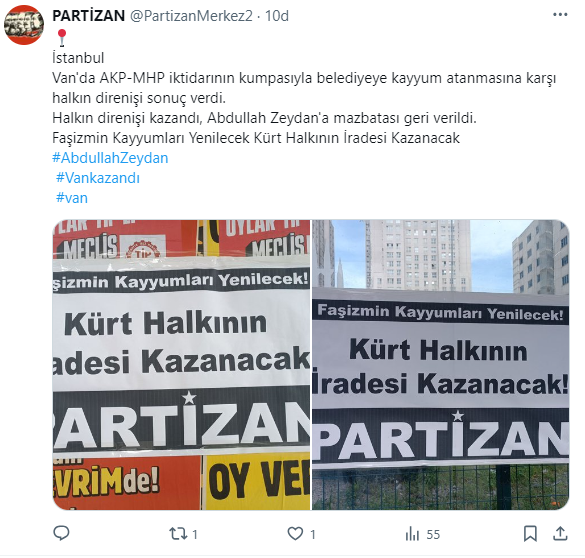
Task: Click the like count beside the heart
Action: click(x=313, y=535)
